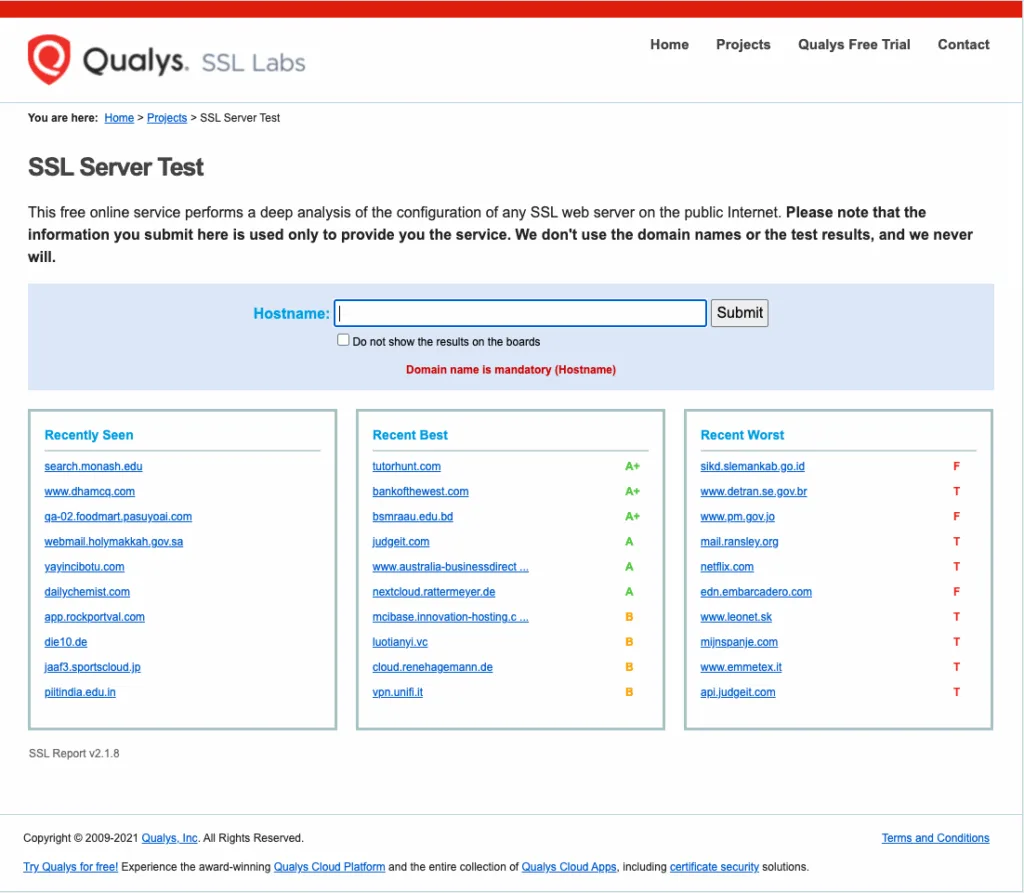Viewport: 1024px width, 893px height.
Task: Click the Recent Best heading
Action: click(410, 435)
